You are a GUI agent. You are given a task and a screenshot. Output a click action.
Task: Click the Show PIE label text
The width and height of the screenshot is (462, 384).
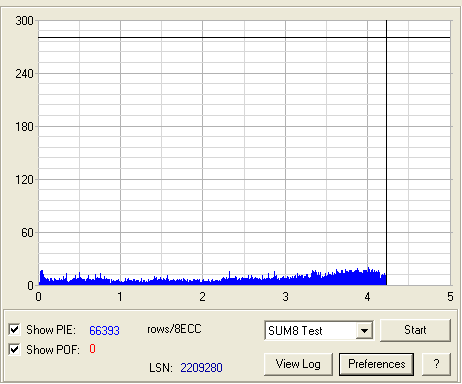point(51,330)
